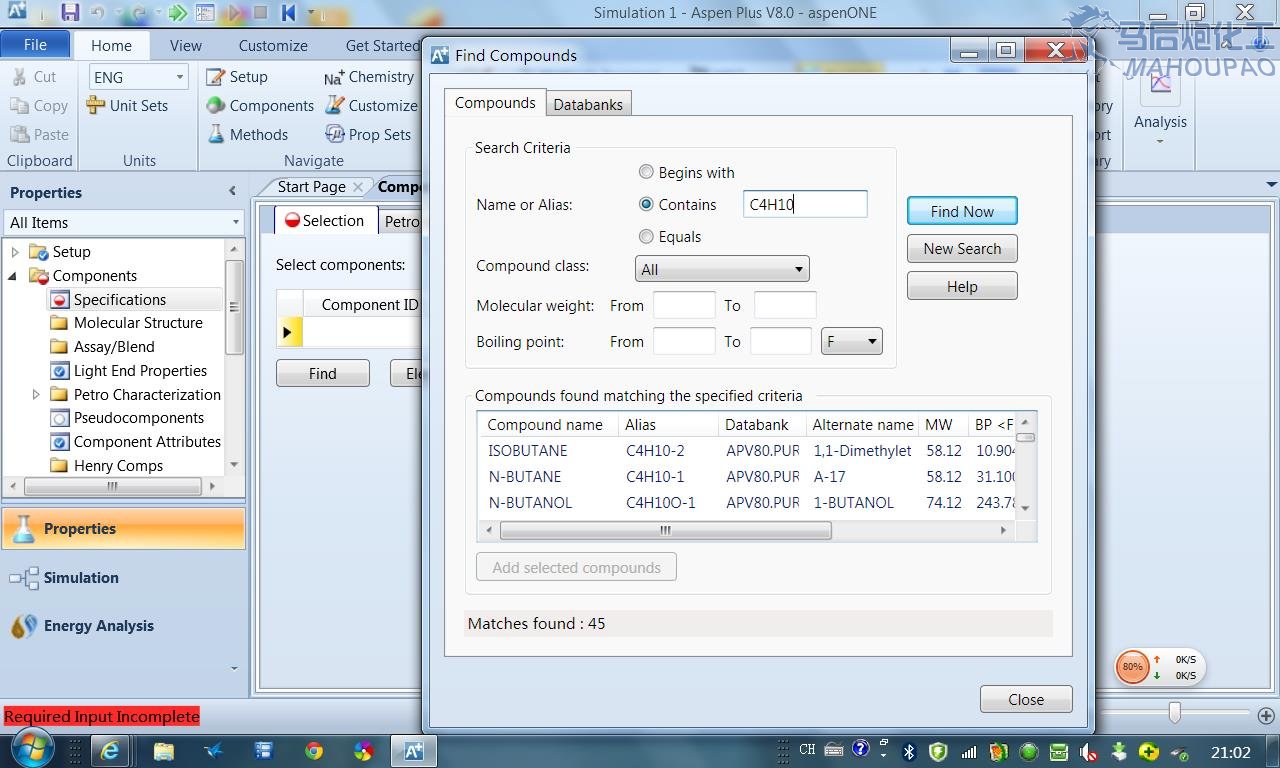Select the 'Contains' radio button
This screenshot has height=768, width=1280.
646,204
